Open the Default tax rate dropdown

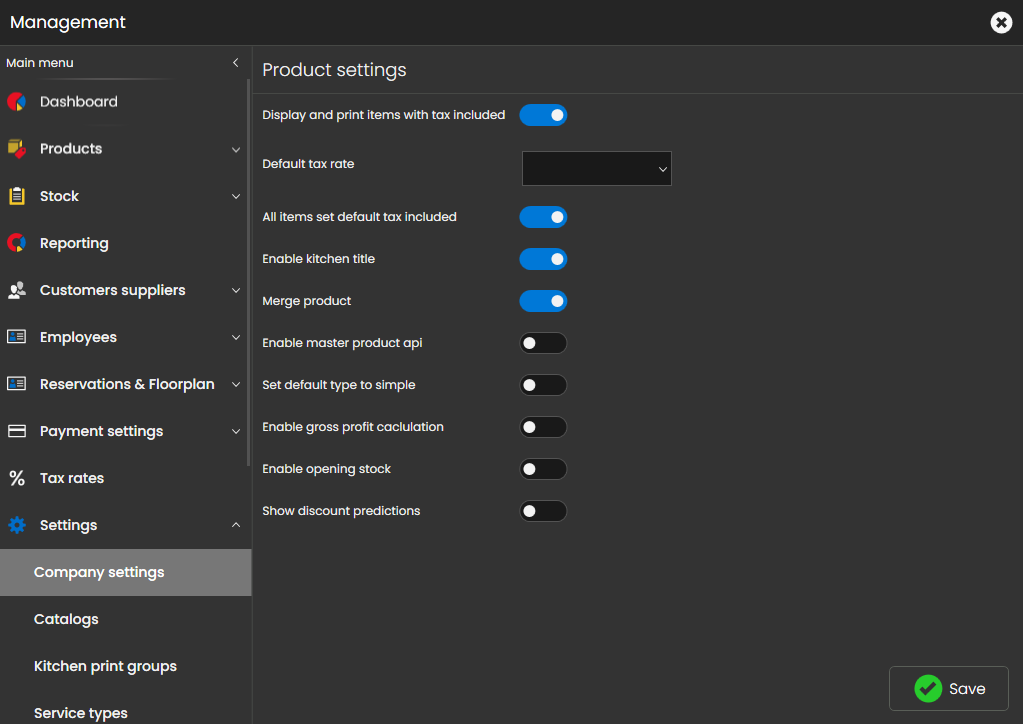[x=596, y=169]
